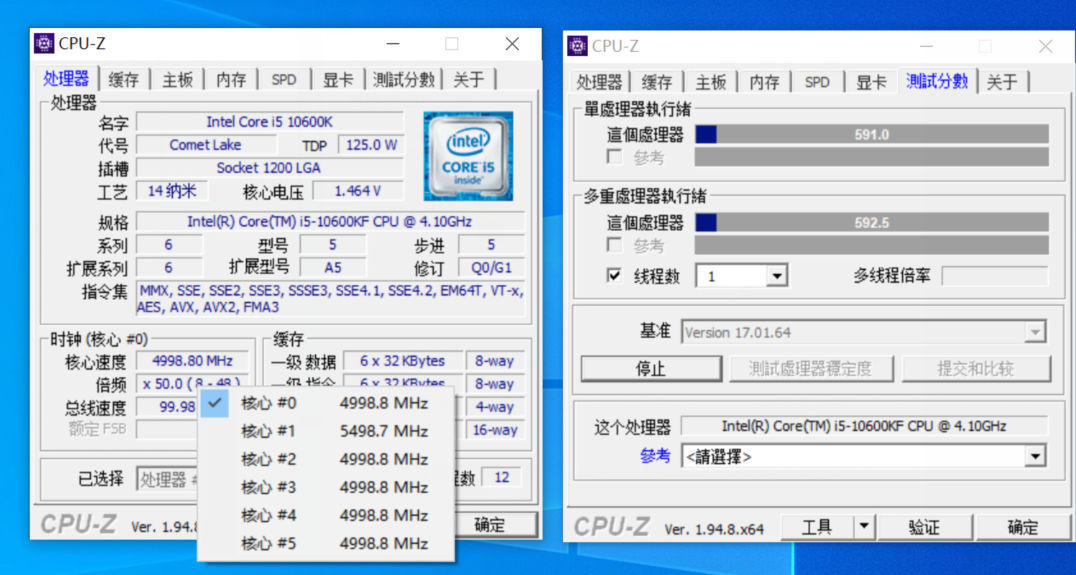Close the left CPU-Z window
Viewport: 1076px width, 575px height.
coord(512,44)
